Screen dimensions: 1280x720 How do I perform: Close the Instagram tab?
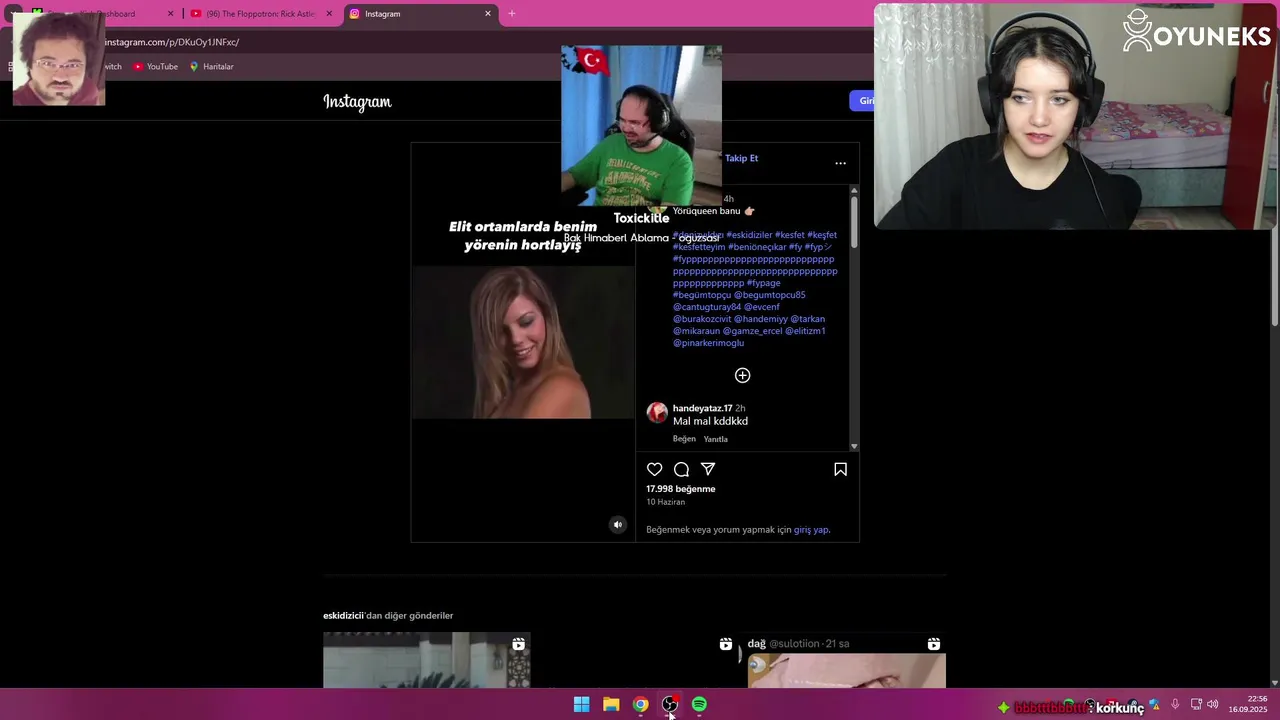(x=488, y=14)
